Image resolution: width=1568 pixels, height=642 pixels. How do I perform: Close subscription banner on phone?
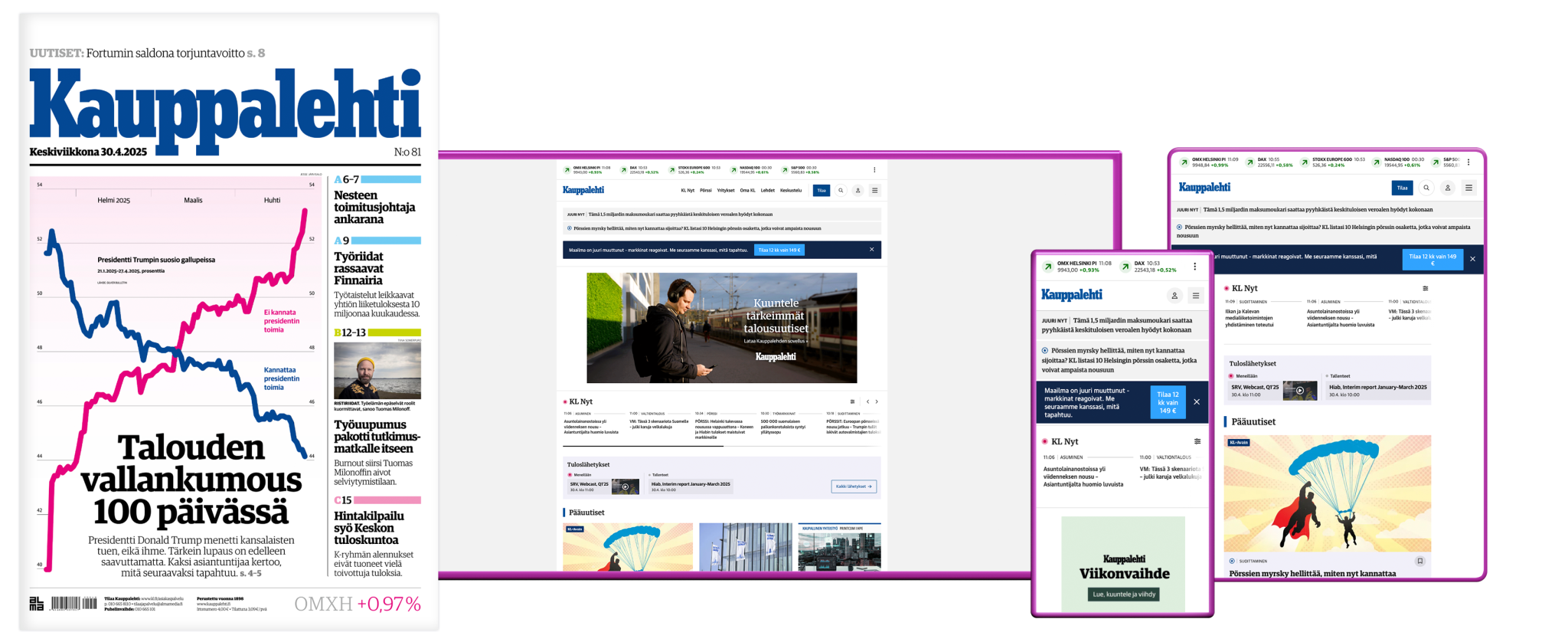coord(1197,402)
